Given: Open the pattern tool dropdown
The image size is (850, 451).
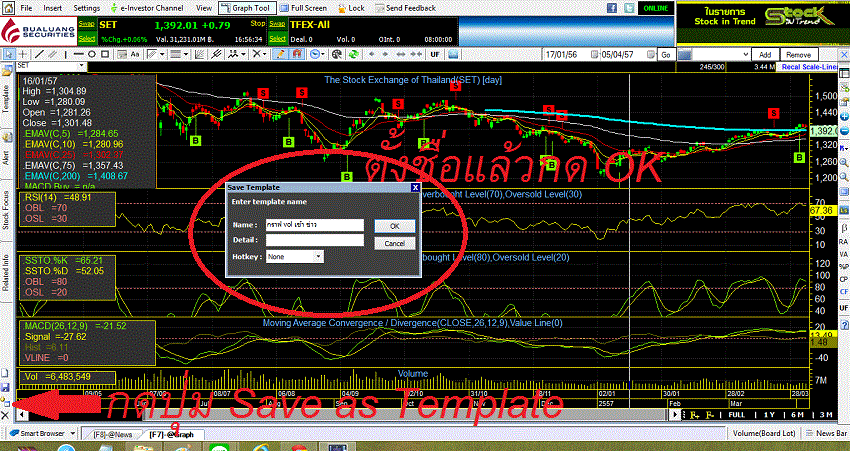Looking at the screenshot, I should (x=244, y=54).
